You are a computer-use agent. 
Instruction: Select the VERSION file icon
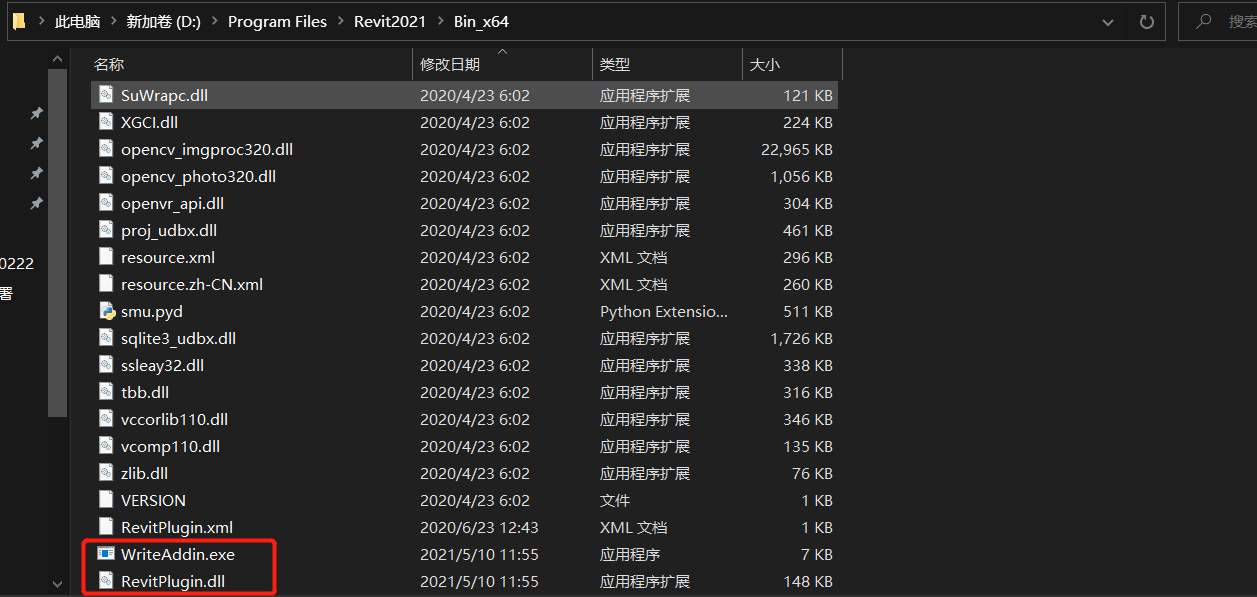pyautogui.click(x=106, y=500)
